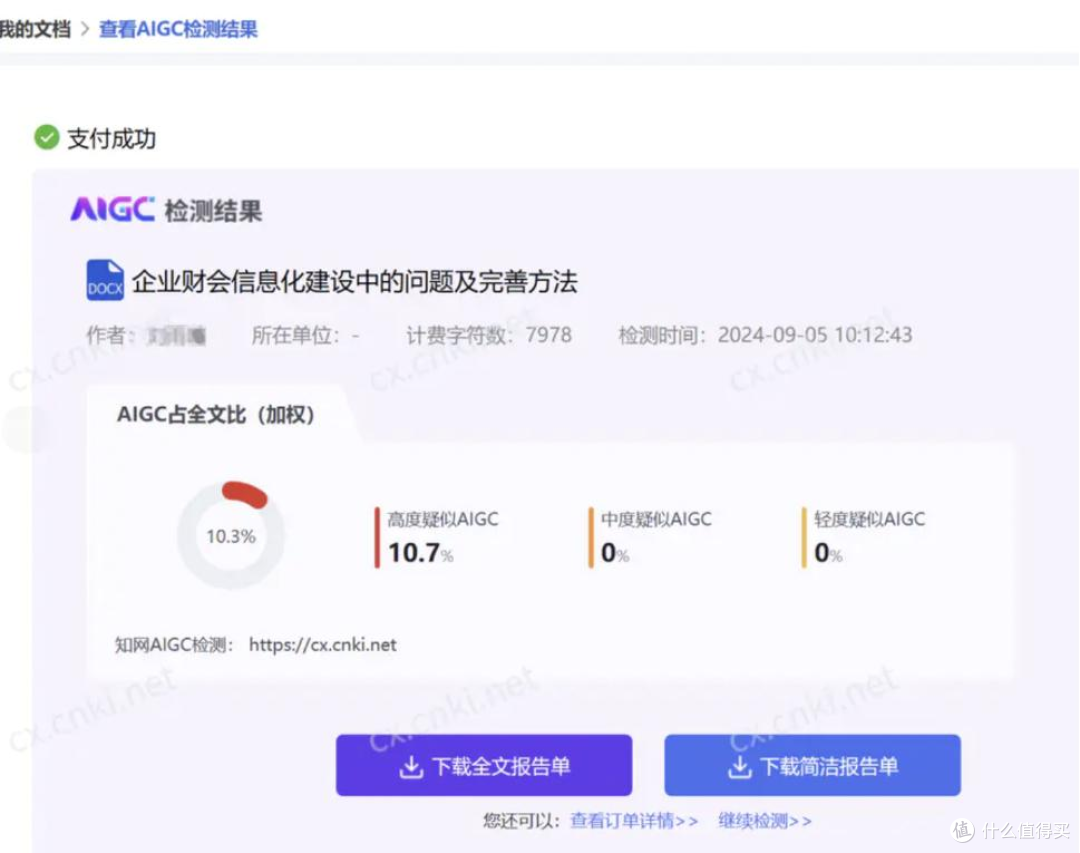Click the 查看AIGC检测结果 breadcrumb
1080x853 pixels.
click(x=178, y=29)
